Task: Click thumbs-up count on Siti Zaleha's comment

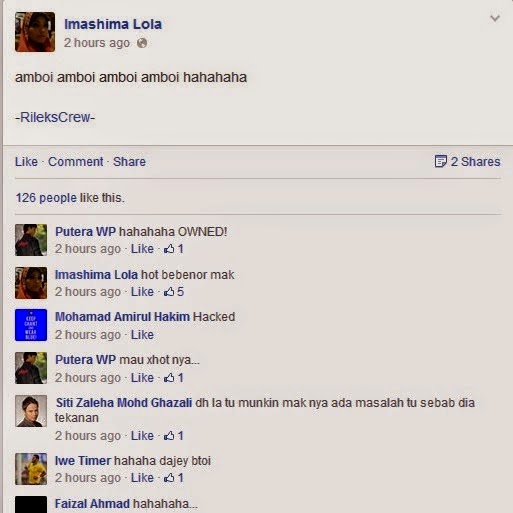Action: coord(173,436)
